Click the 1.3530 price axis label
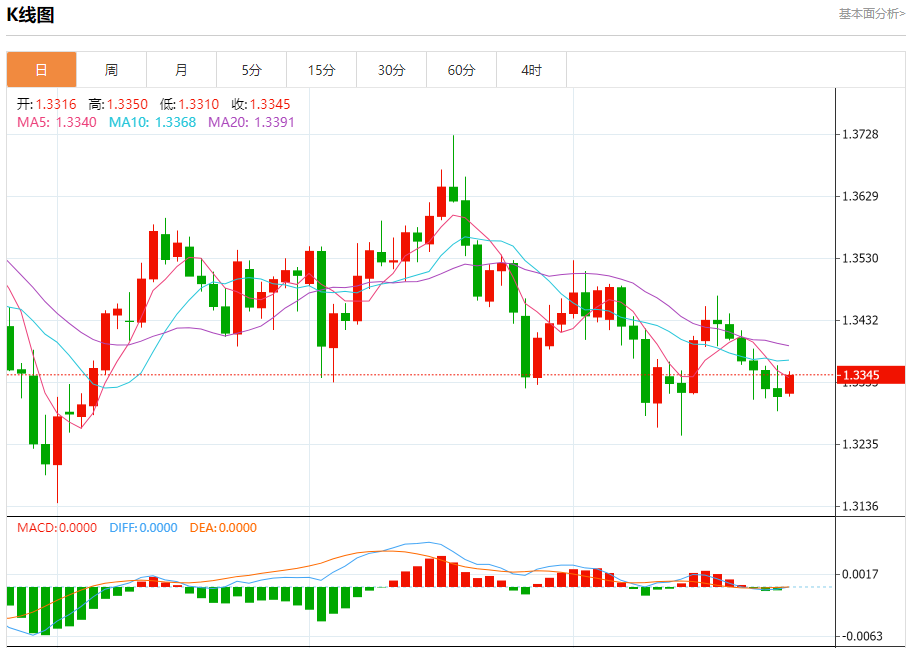This screenshot has width=909, height=648. point(860,259)
